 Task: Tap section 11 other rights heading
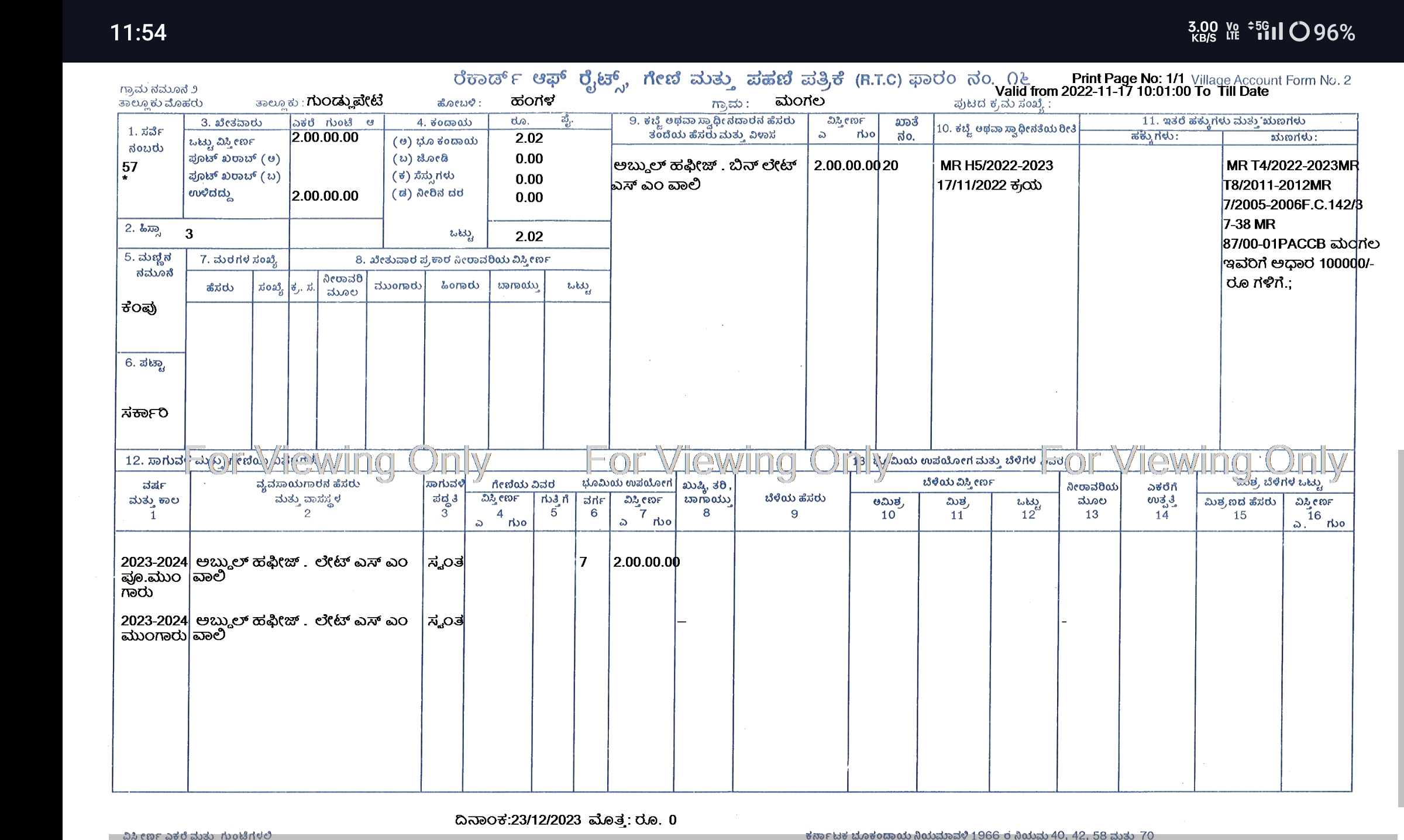1223,121
